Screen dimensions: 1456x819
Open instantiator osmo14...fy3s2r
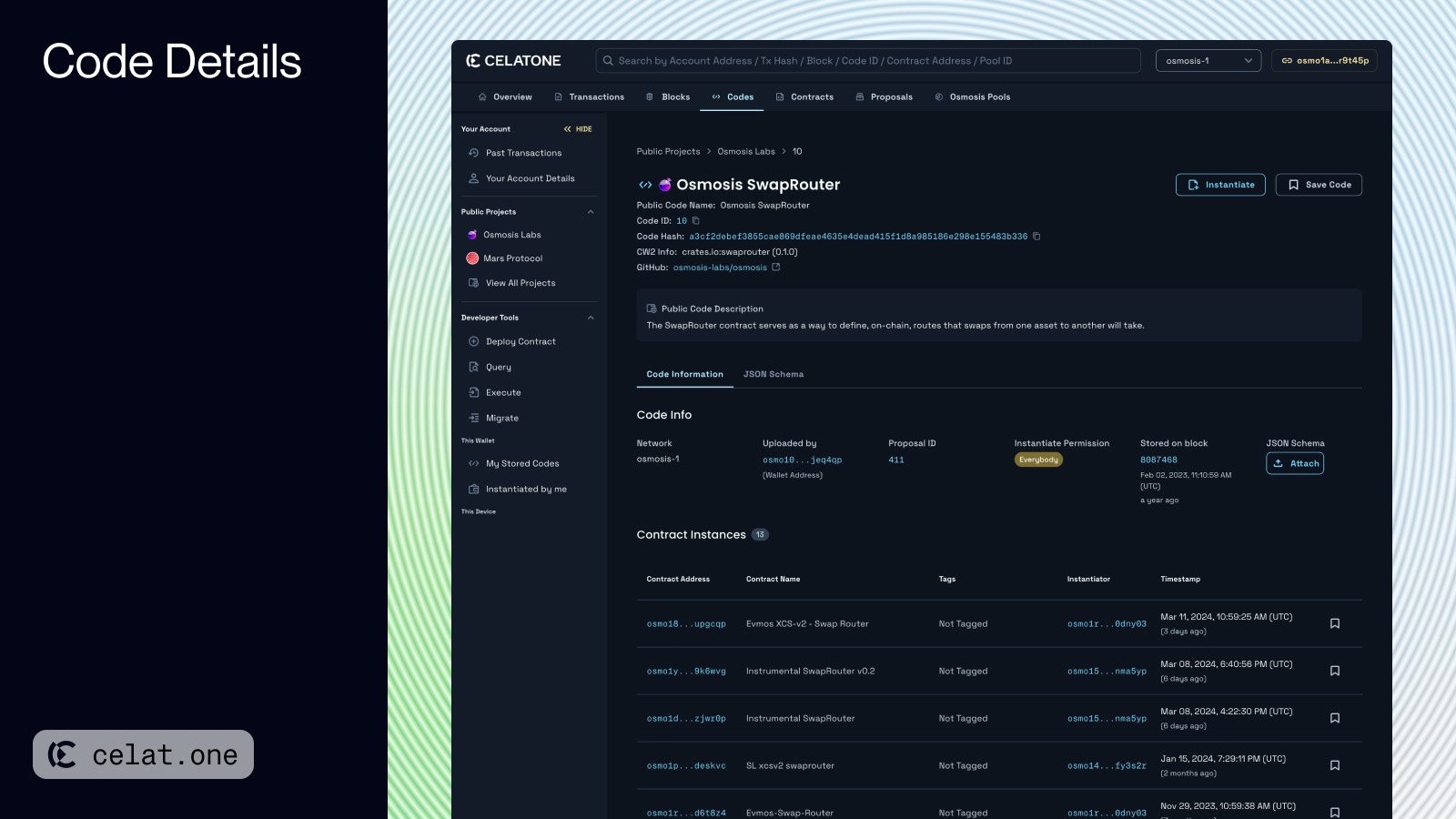pos(1107,766)
